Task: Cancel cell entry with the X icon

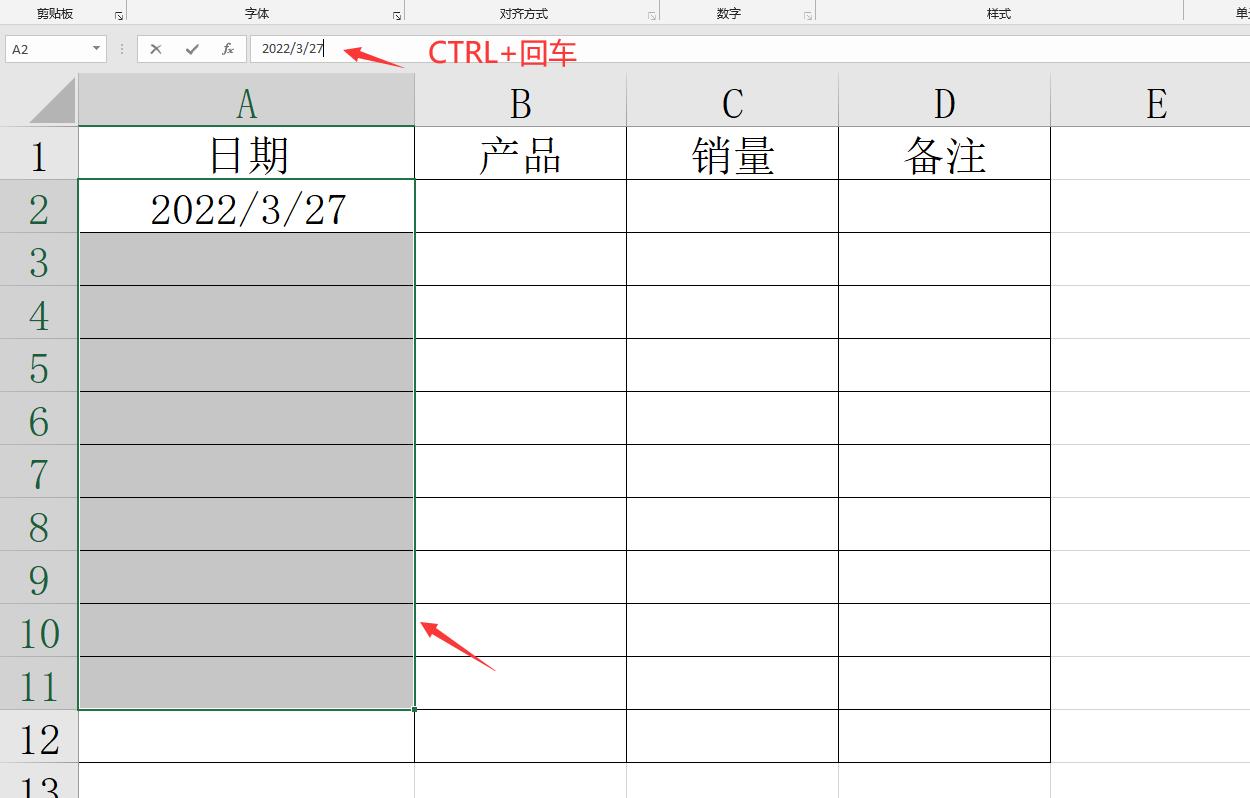Action: pos(155,47)
